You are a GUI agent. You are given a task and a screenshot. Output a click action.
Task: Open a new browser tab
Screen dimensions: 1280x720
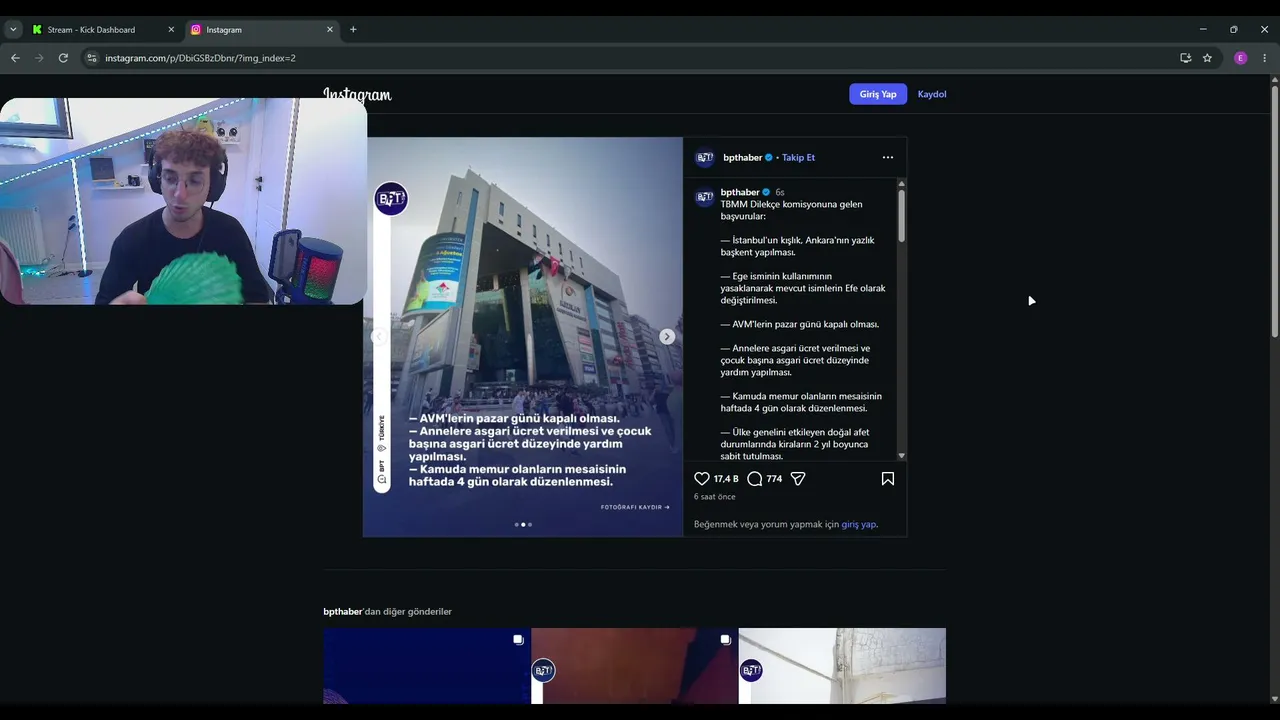[x=353, y=30]
